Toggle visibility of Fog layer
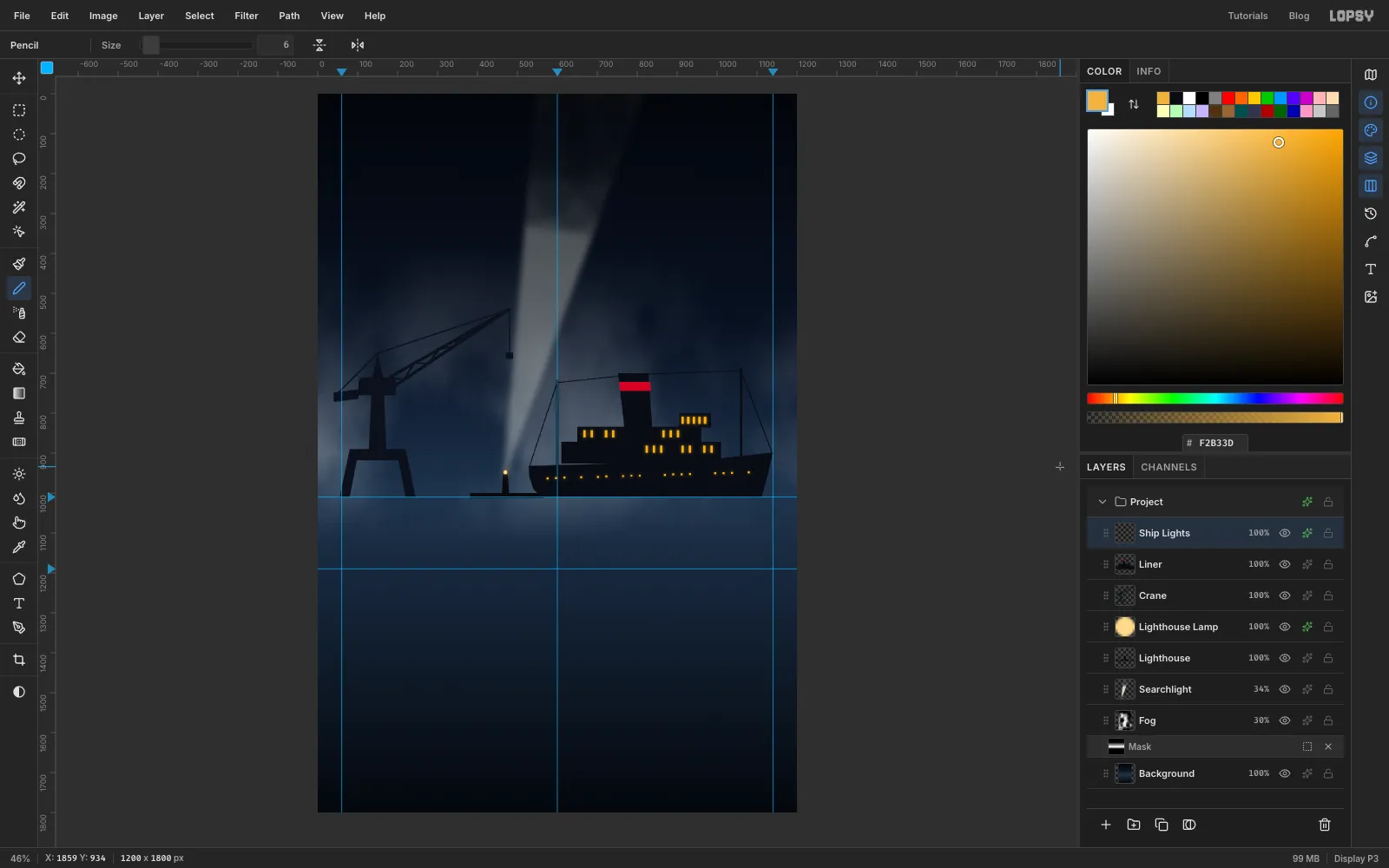This screenshot has width=1389, height=868. [1285, 720]
